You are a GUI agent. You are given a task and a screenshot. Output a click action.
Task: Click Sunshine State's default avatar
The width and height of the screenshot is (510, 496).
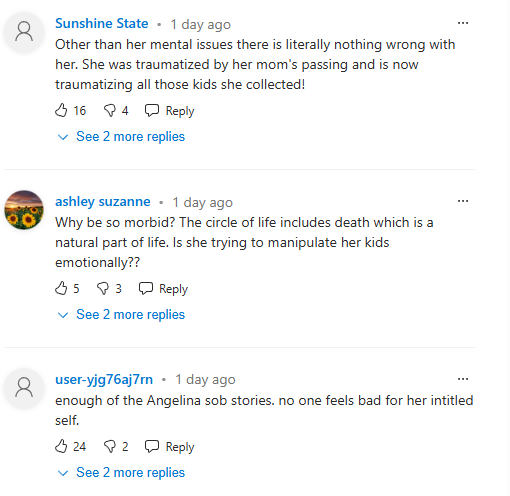(24, 32)
